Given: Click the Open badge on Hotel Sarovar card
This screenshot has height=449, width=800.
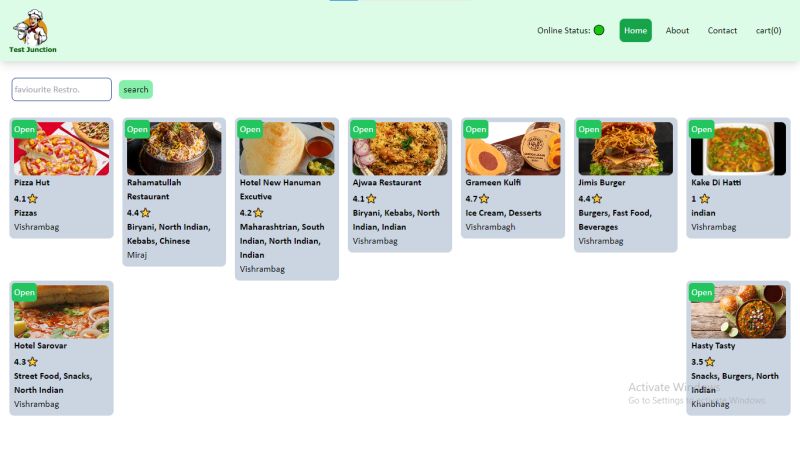Looking at the screenshot, I should pos(24,293).
